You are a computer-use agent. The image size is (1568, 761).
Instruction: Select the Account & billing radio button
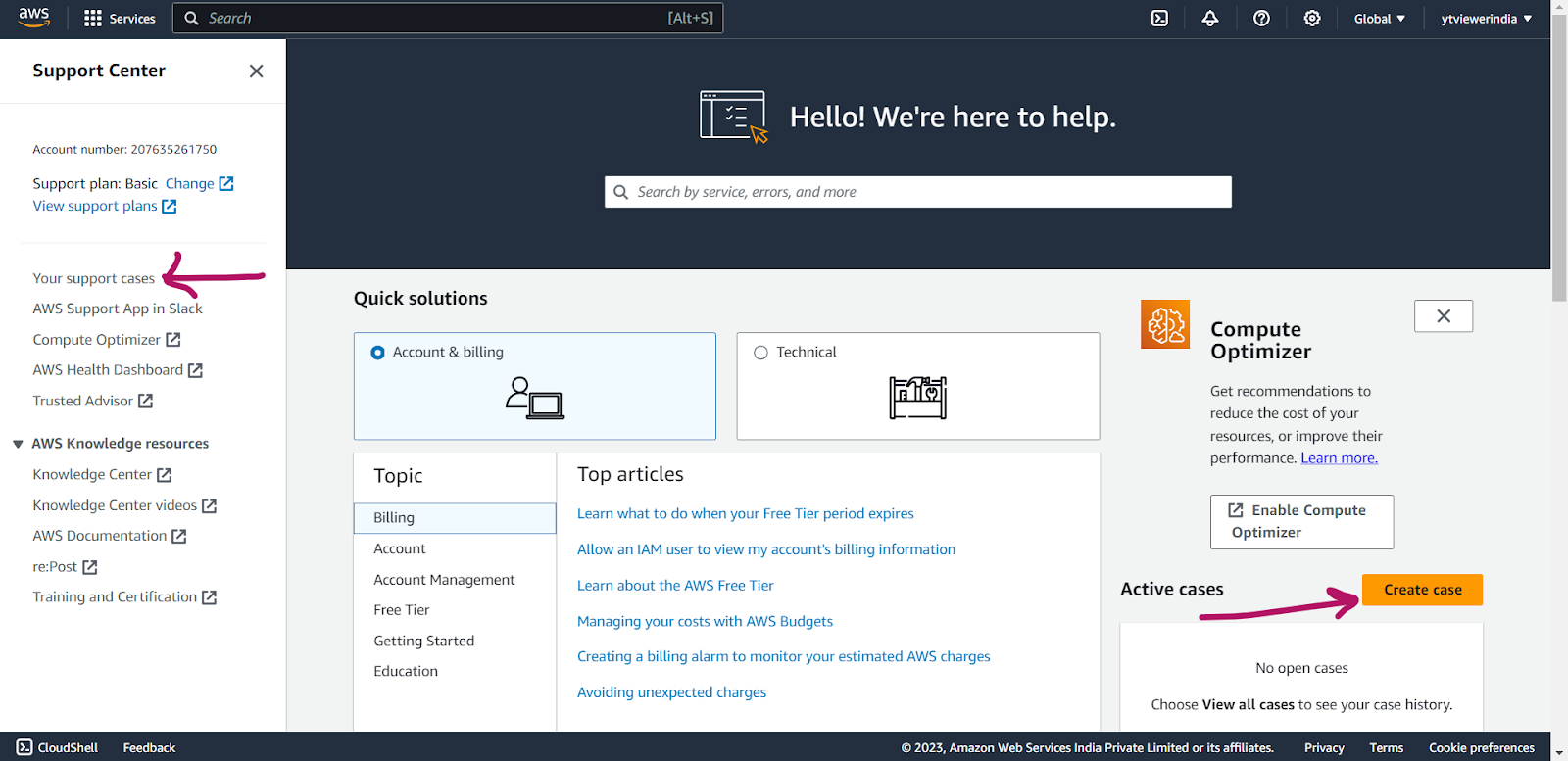pyautogui.click(x=377, y=353)
